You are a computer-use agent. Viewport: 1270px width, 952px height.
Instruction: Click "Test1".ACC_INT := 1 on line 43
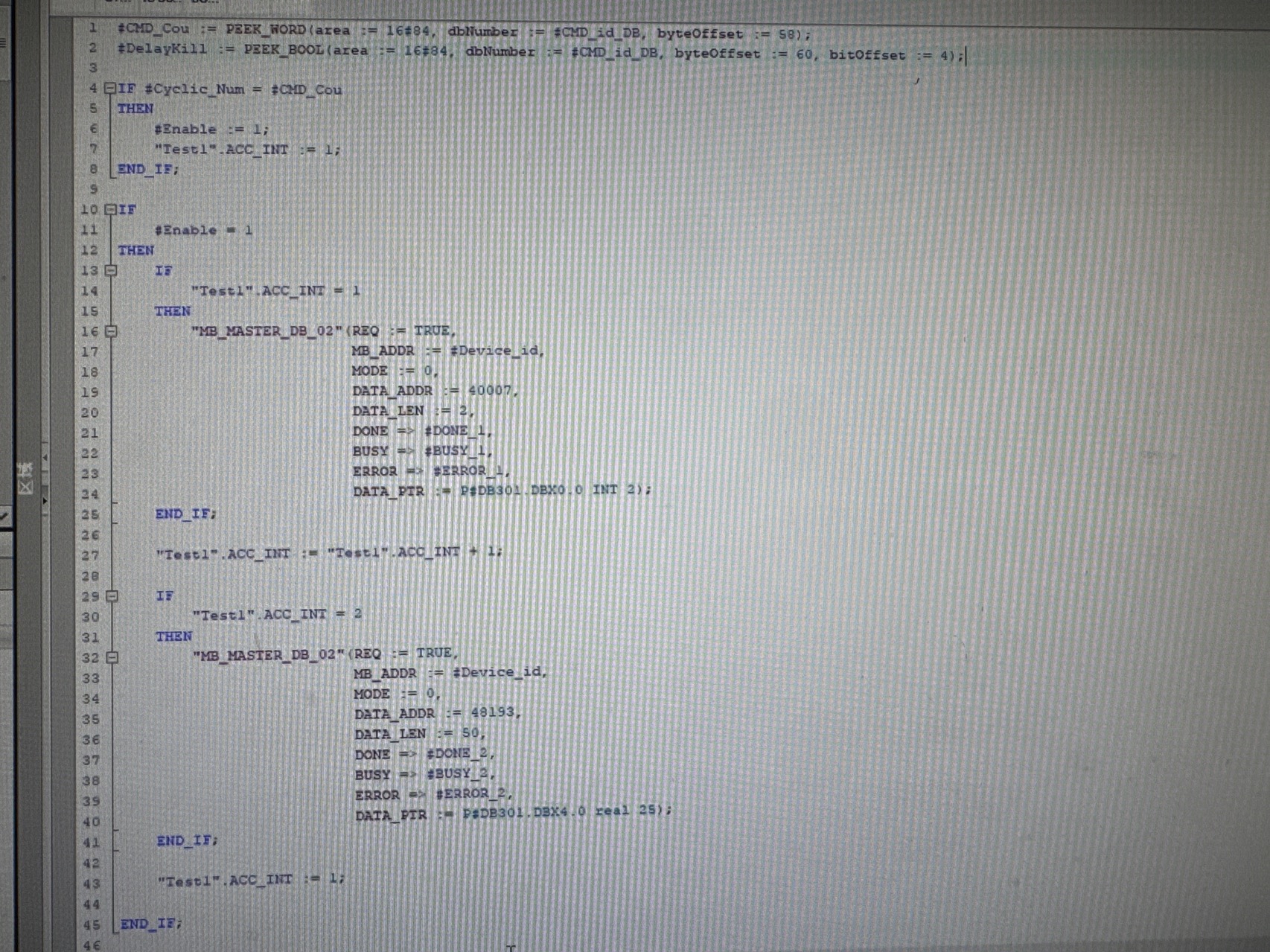tap(251, 881)
